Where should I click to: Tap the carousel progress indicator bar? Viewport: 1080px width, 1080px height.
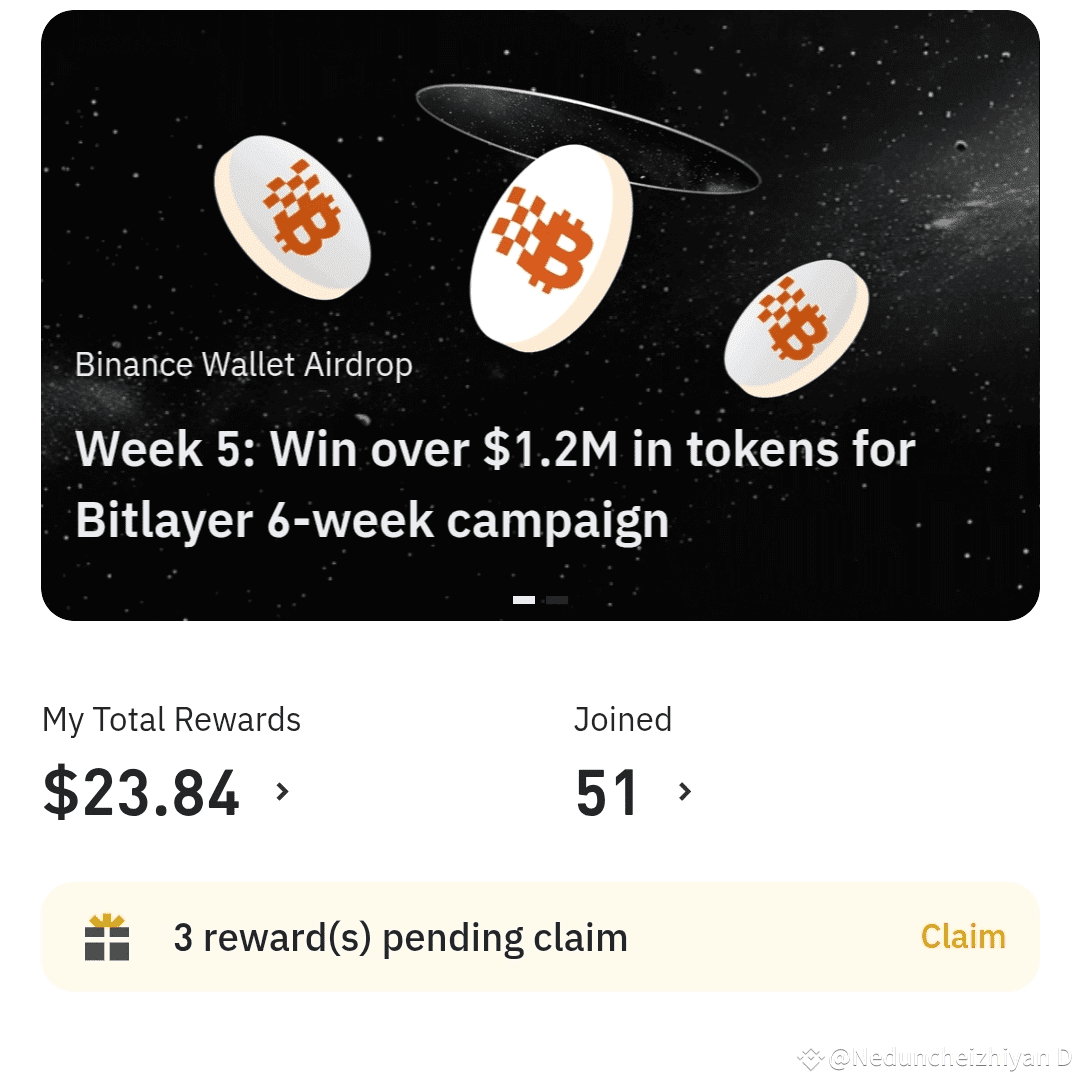tap(540, 600)
